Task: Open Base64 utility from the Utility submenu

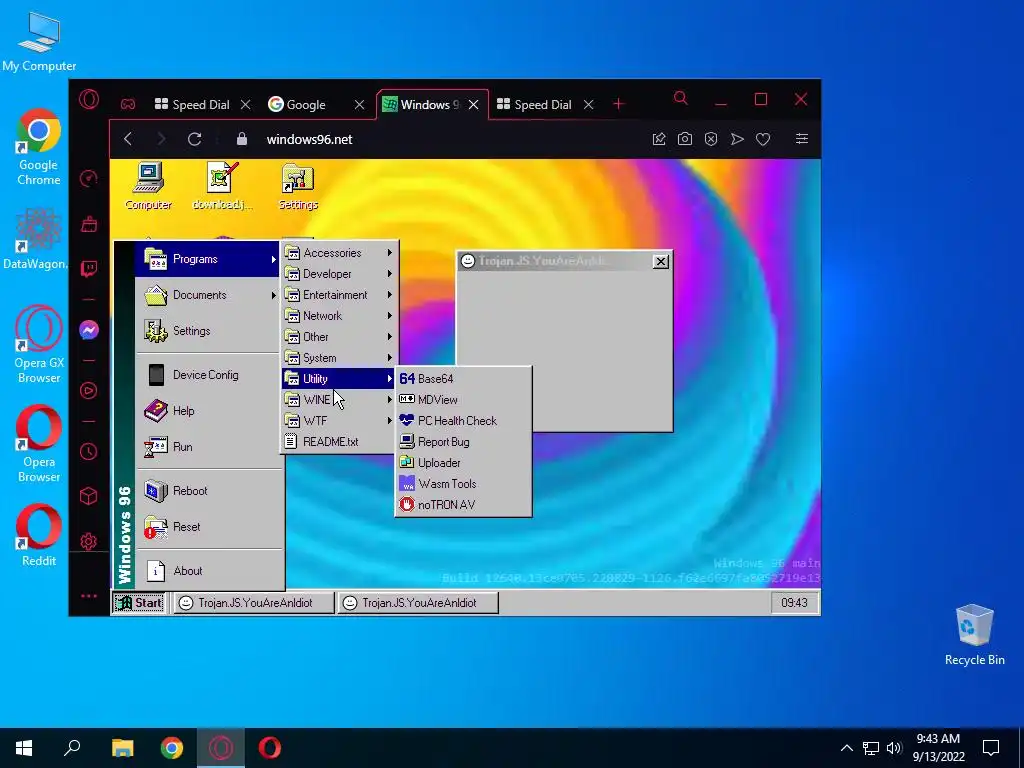Action: coord(463,379)
